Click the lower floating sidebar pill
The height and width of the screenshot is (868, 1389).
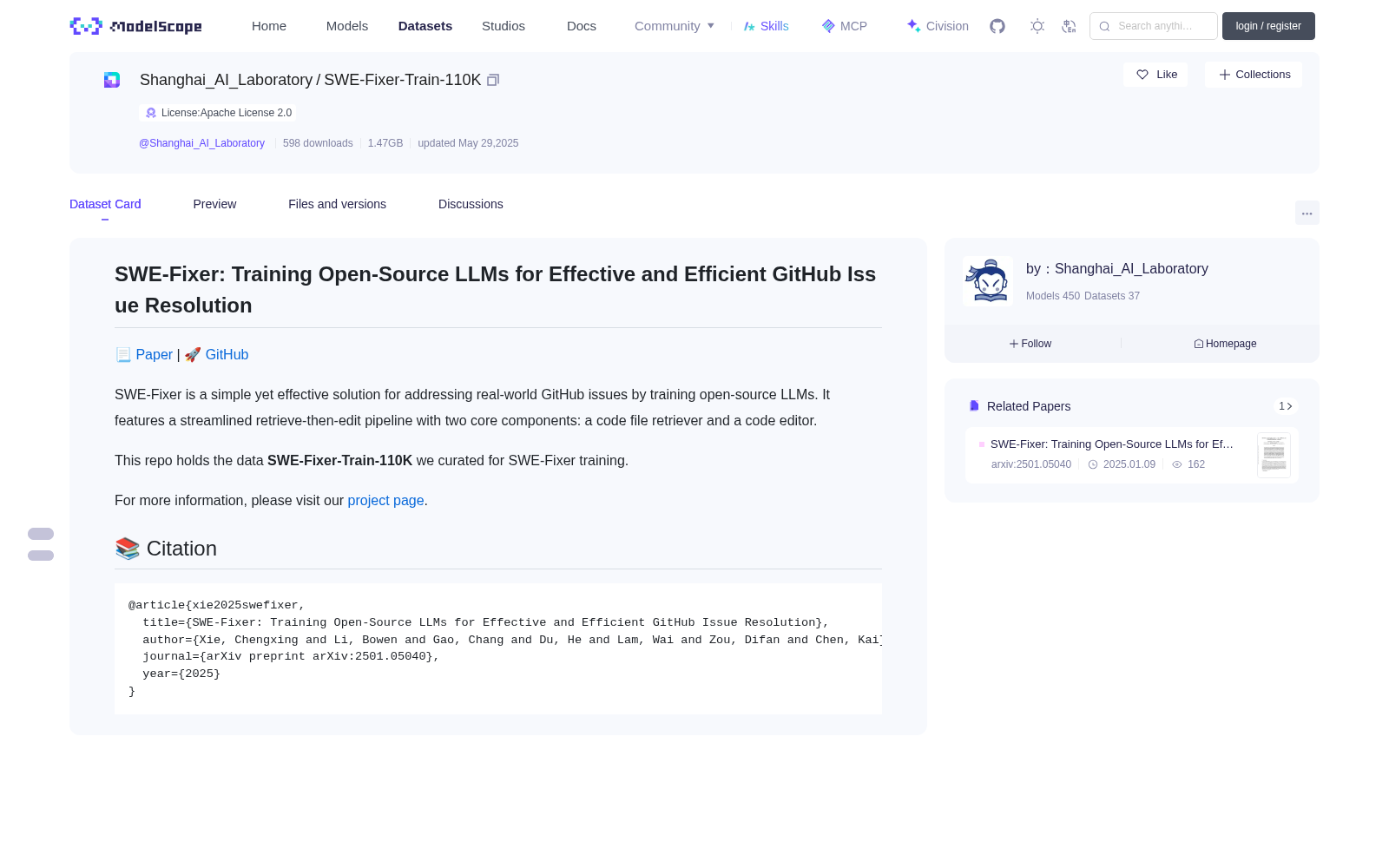(41, 556)
